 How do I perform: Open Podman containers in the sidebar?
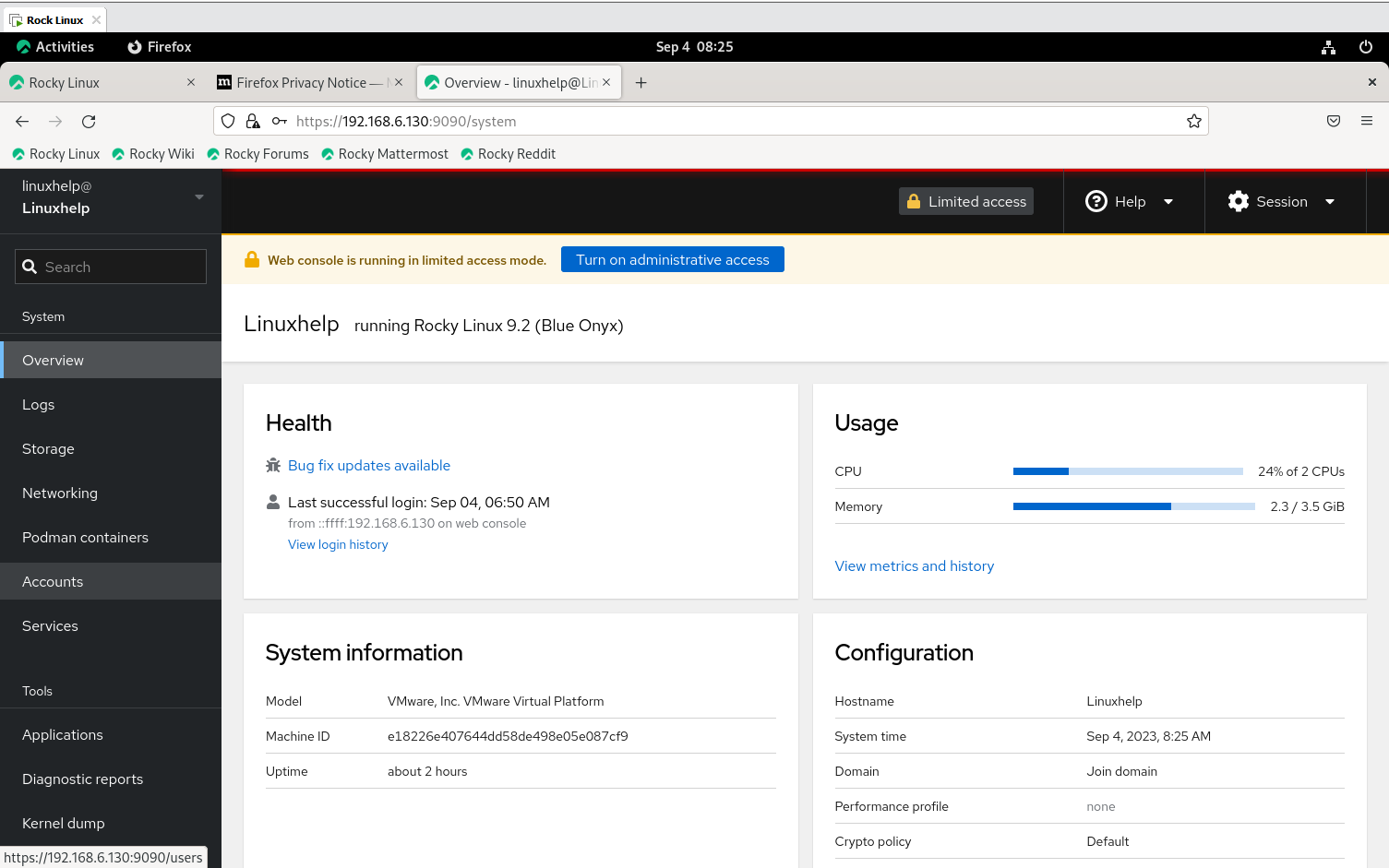pos(111,537)
